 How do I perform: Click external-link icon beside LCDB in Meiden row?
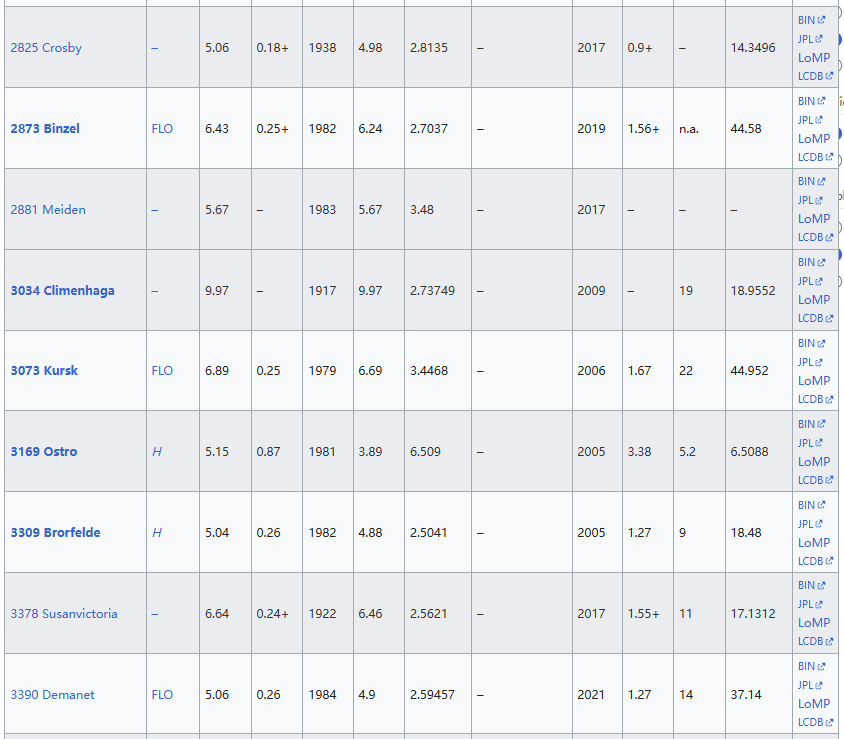pyautogui.click(x=829, y=238)
